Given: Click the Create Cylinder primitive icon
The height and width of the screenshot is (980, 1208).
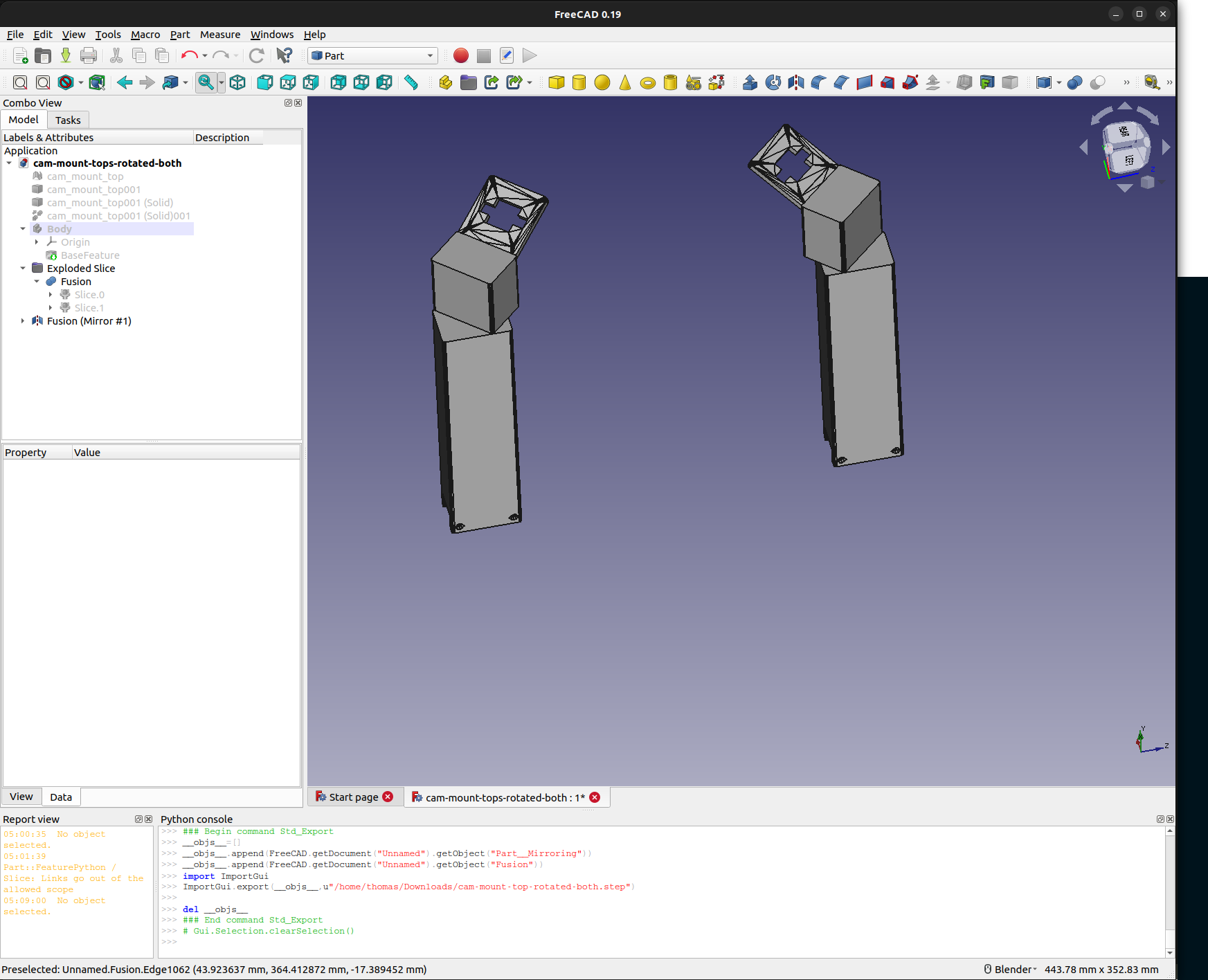Looking at the screenshot, I should 579,83.
